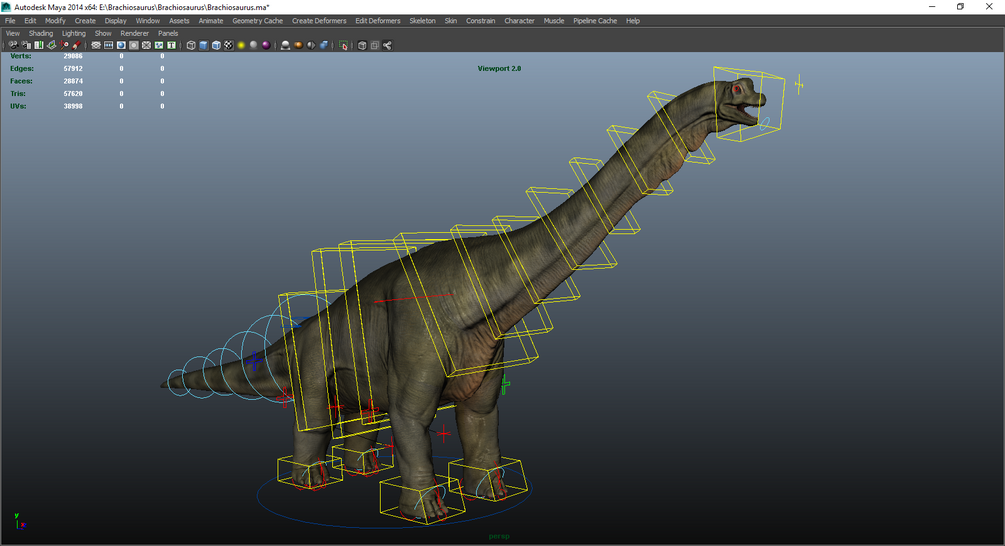This screenshot has width=1005, height=546.
Task: Open the Create Deformers menu
Action: pos(319,21)
